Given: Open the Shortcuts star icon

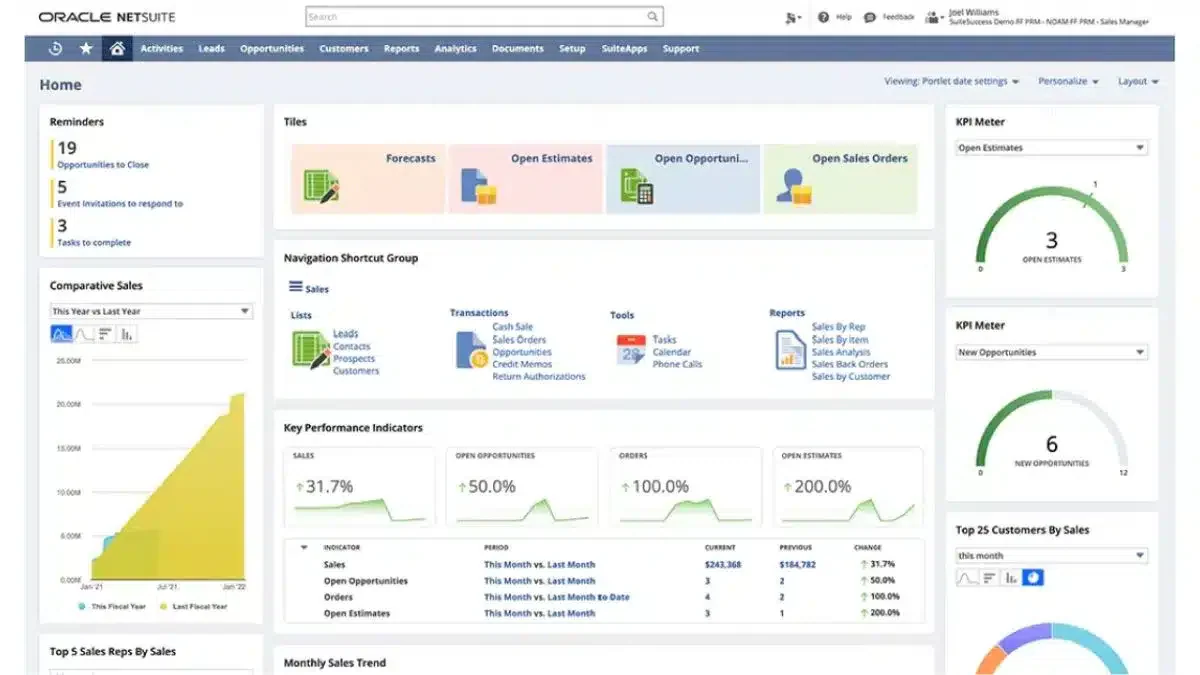Looking at the screenshot, I should [86, 48].
